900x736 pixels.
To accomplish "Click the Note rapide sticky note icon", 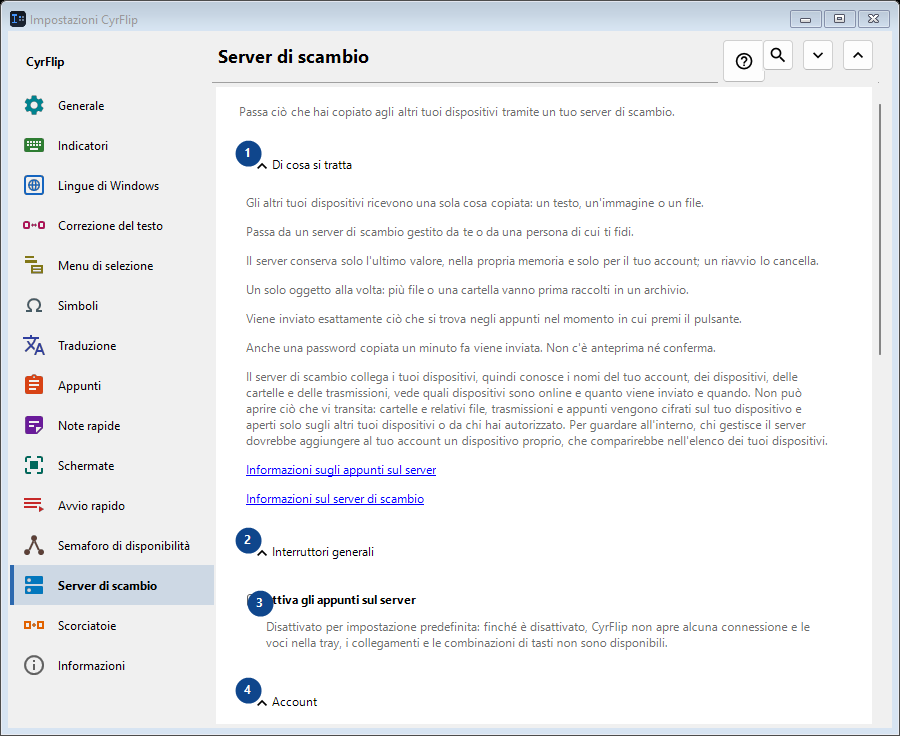I will point(34,425).
